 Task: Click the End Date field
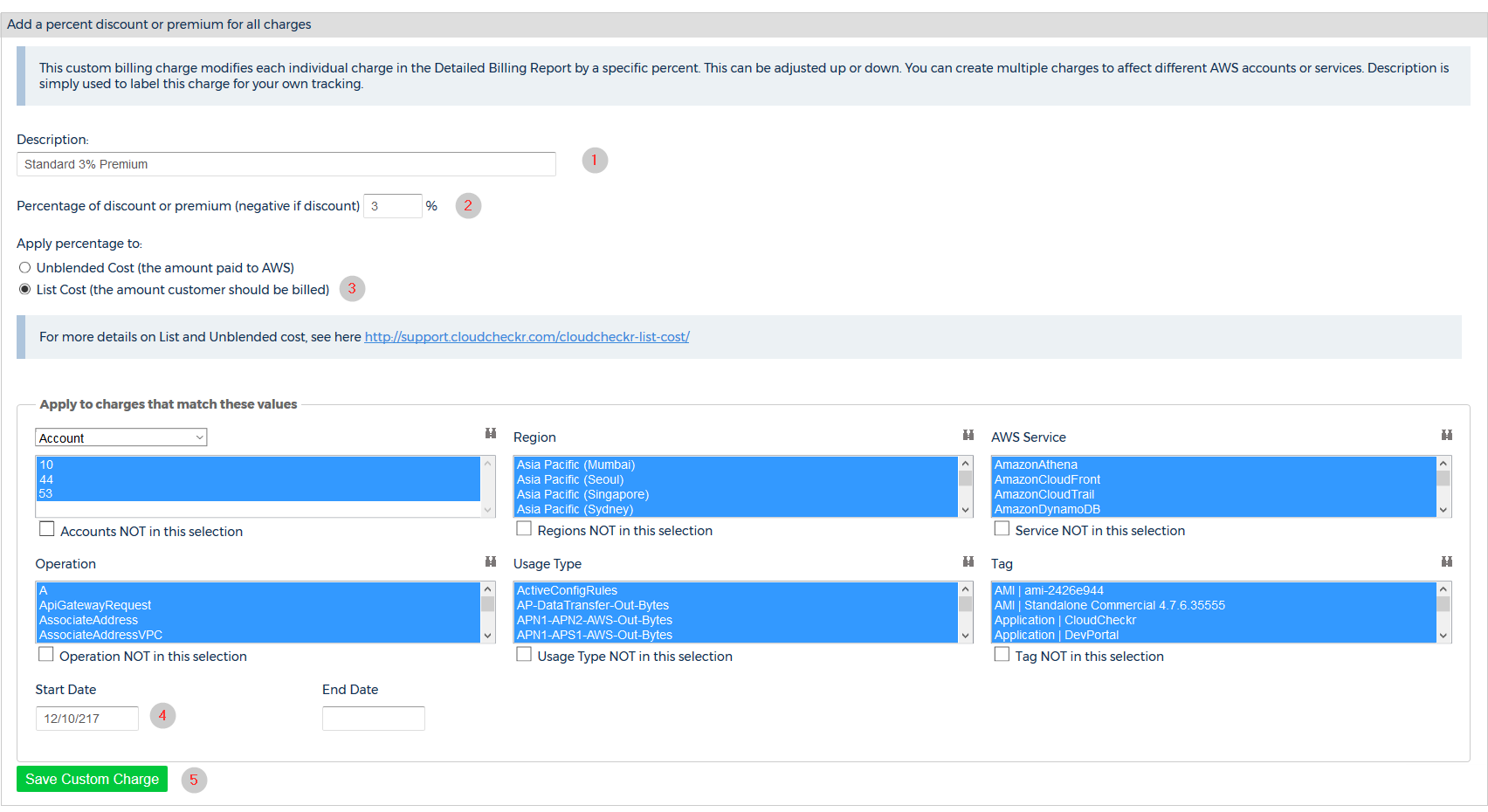374,719
